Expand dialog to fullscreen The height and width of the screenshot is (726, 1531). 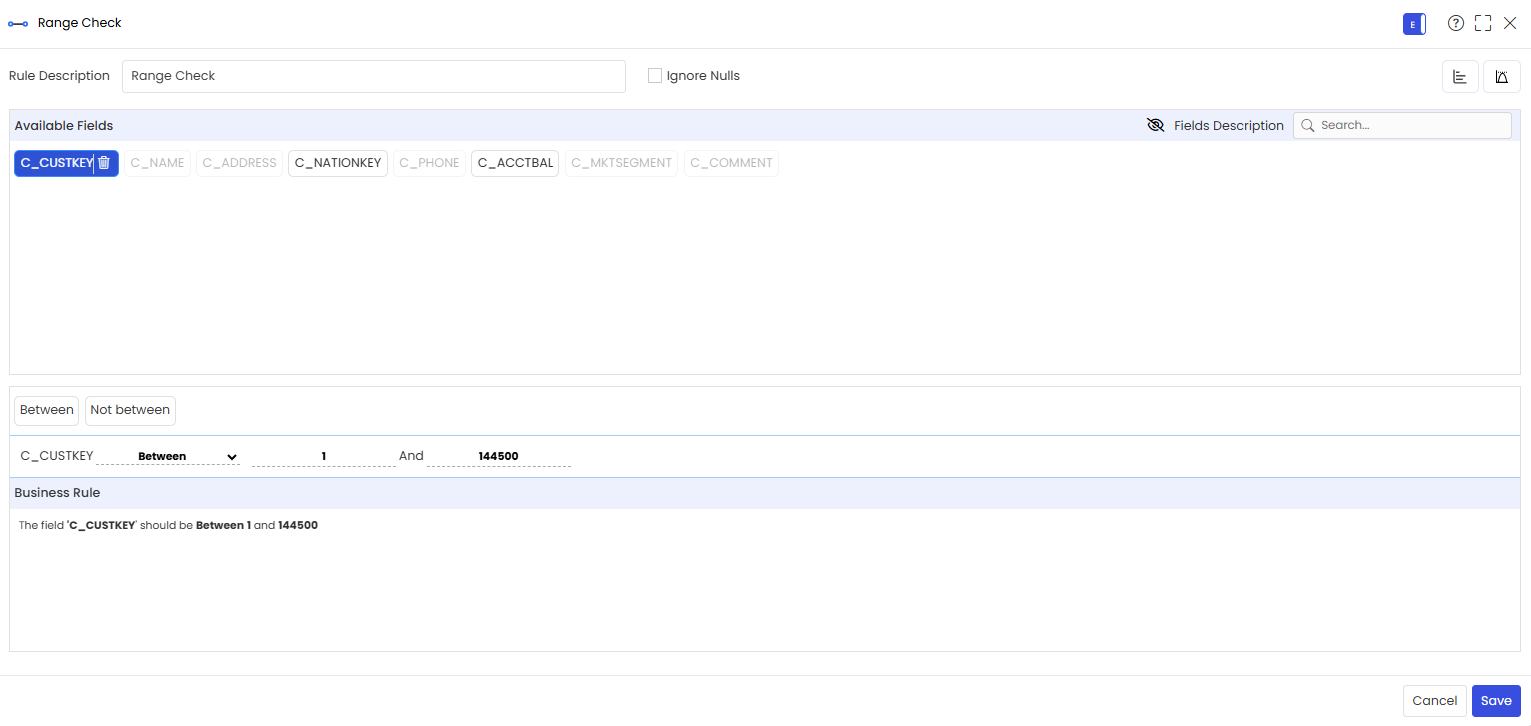[x=1483, y=23]
